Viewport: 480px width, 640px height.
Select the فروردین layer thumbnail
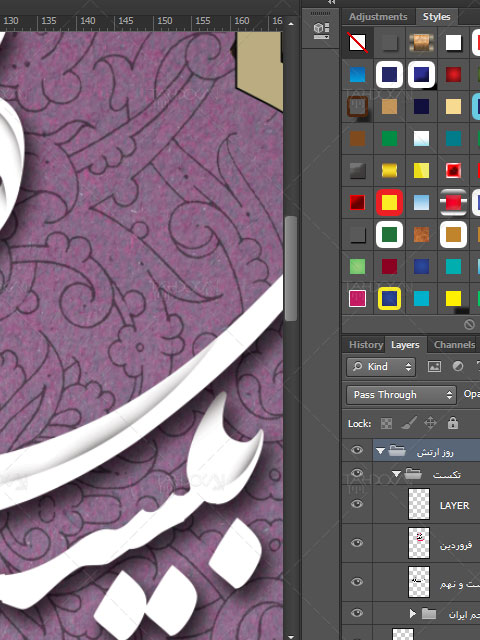coord(419,543)
